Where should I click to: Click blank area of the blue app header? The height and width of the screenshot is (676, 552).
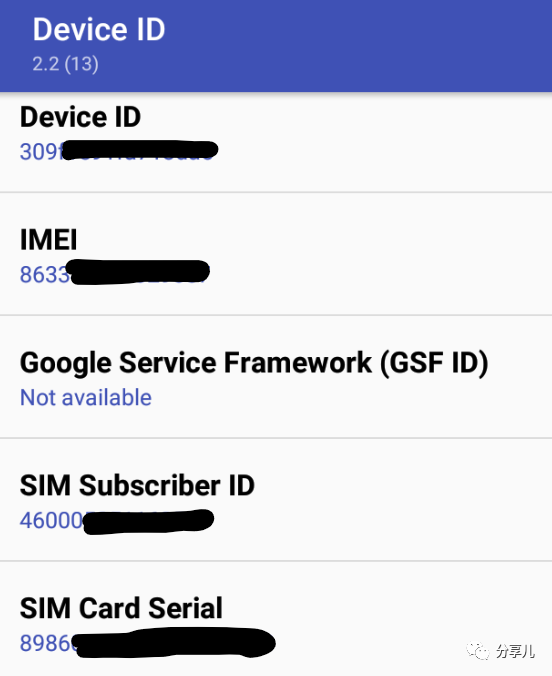coord(358,46)
